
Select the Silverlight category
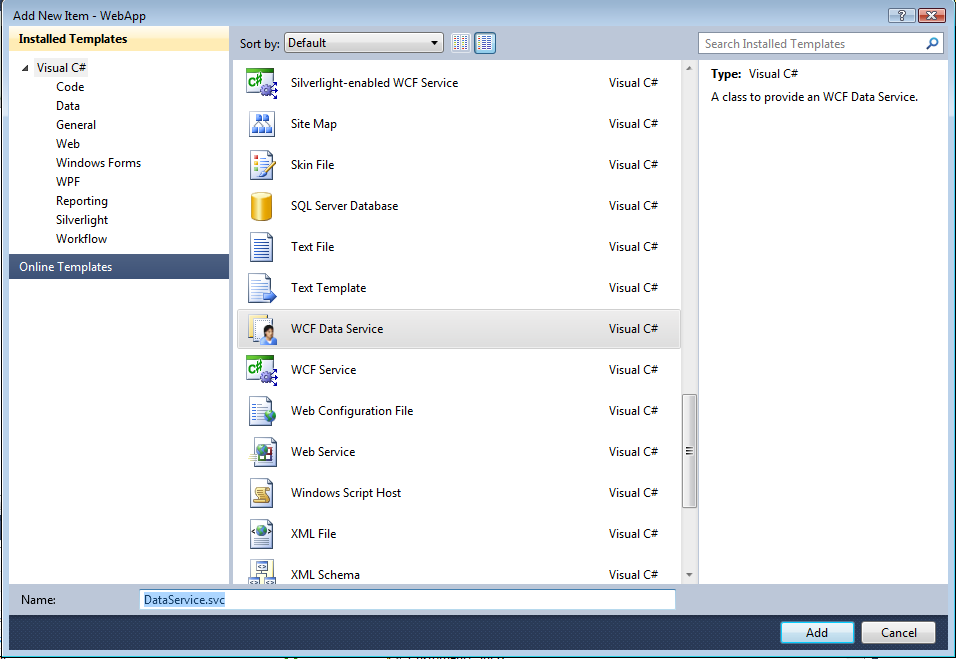[x=82, y=219]
